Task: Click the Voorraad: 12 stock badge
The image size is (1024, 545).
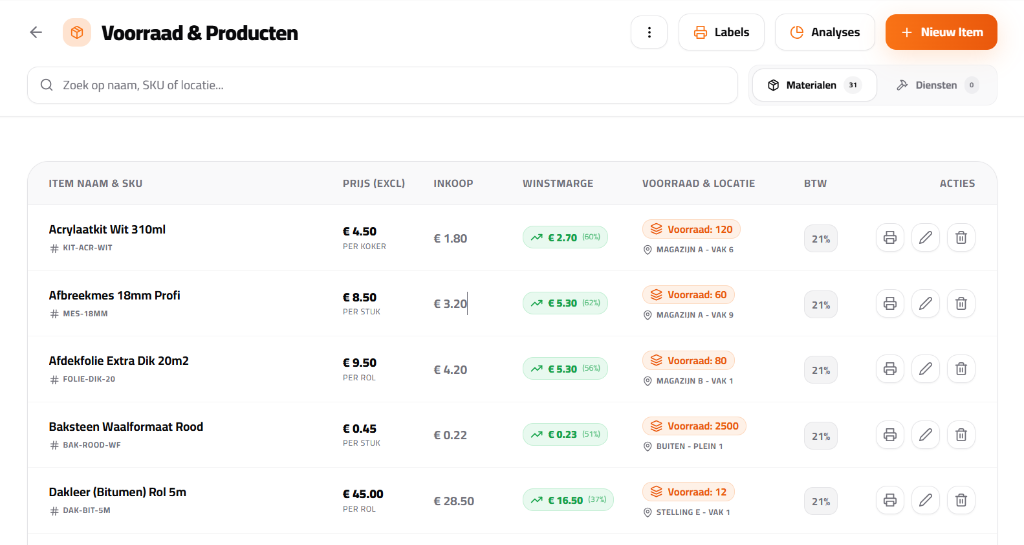Action: coord(688,492)
